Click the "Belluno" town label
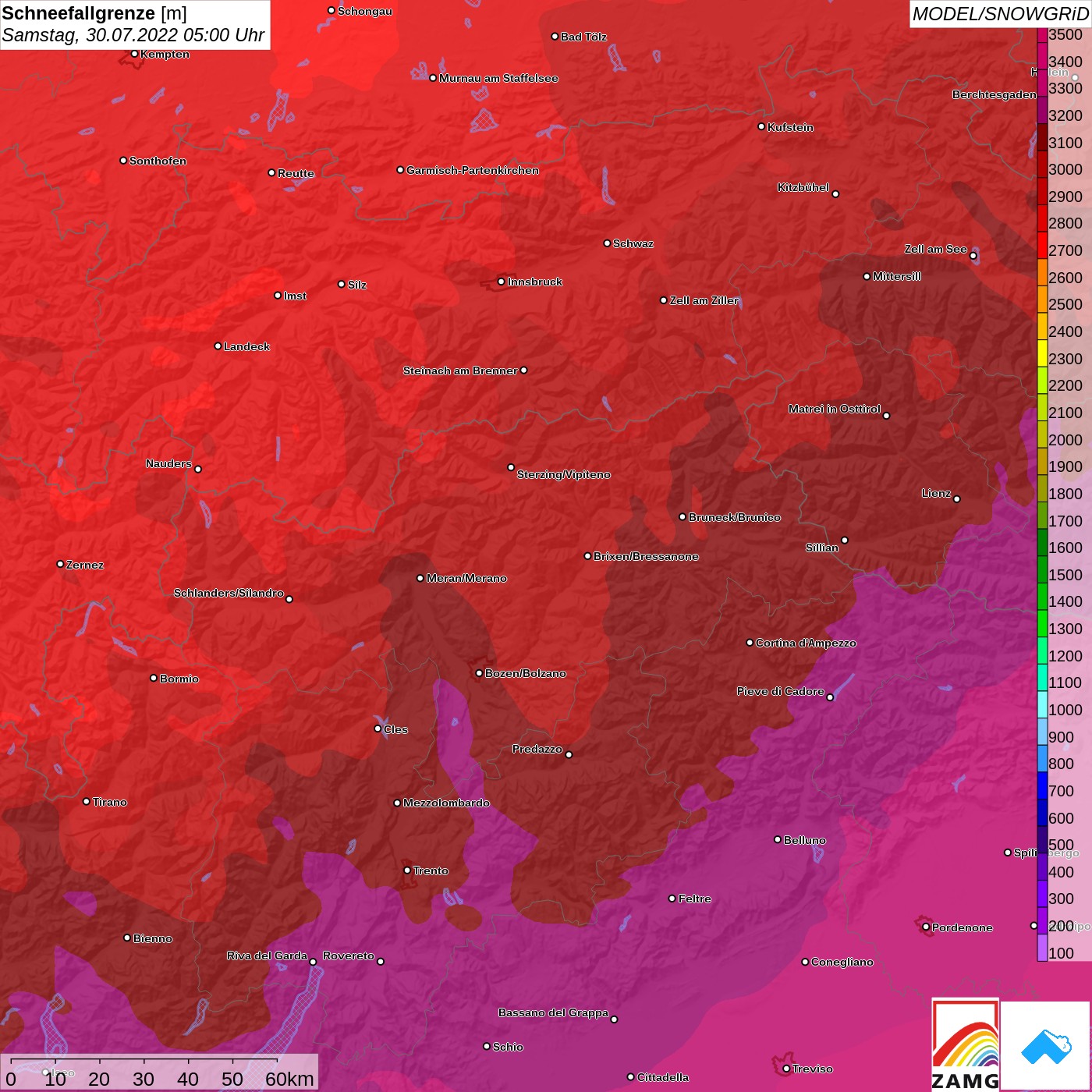Viewport: 1092px width, 1092px height. 805,840
